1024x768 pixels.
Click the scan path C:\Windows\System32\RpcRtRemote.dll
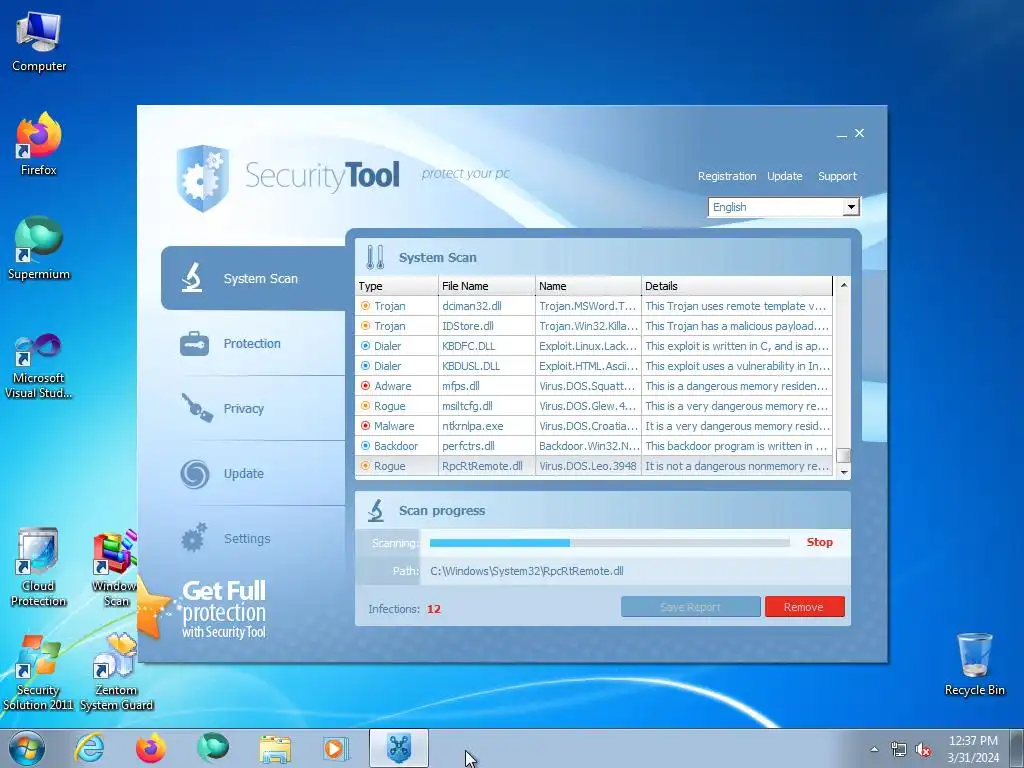click(526, 571)
